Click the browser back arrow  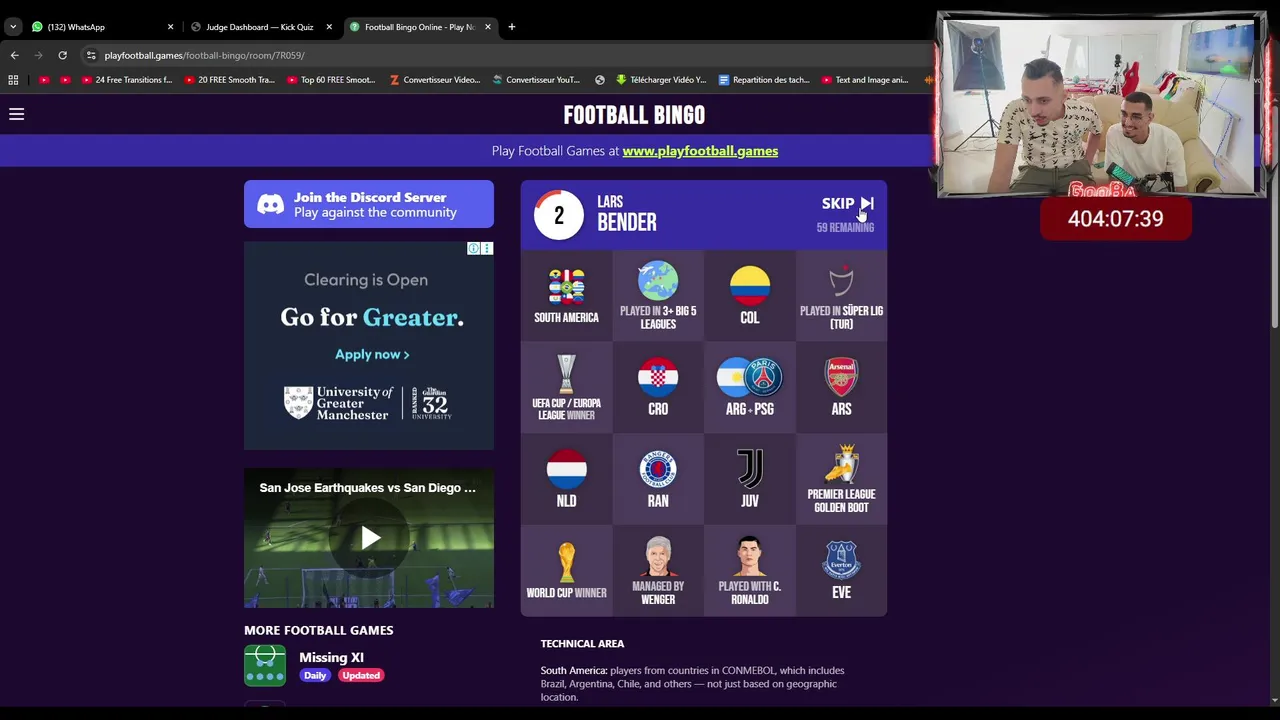point(14,55)
